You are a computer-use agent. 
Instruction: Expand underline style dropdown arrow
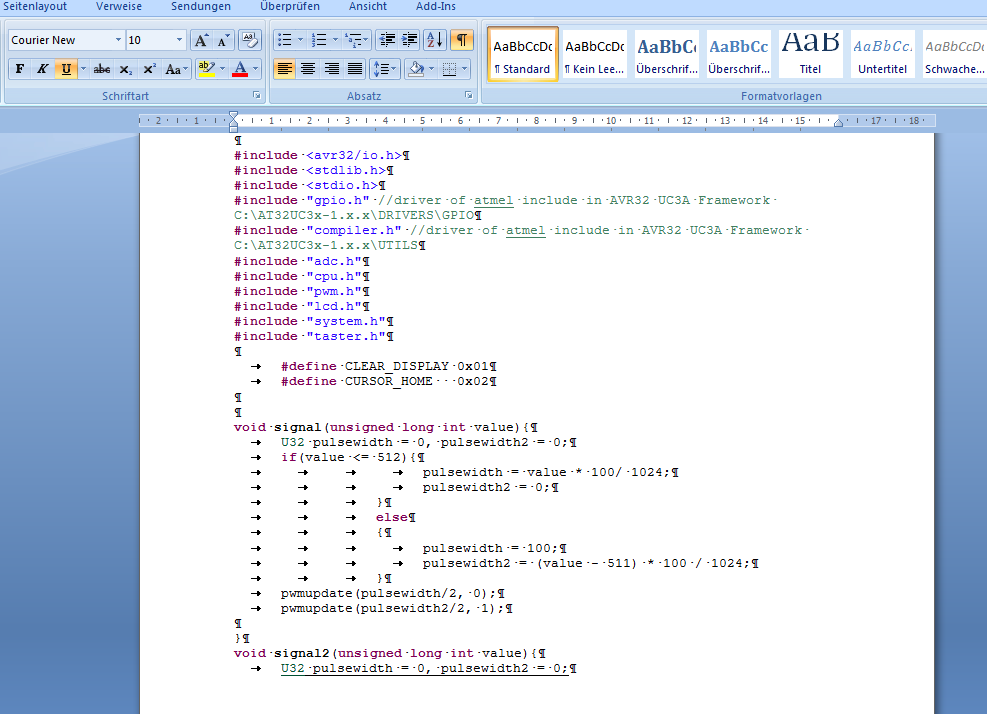point(83,69)
